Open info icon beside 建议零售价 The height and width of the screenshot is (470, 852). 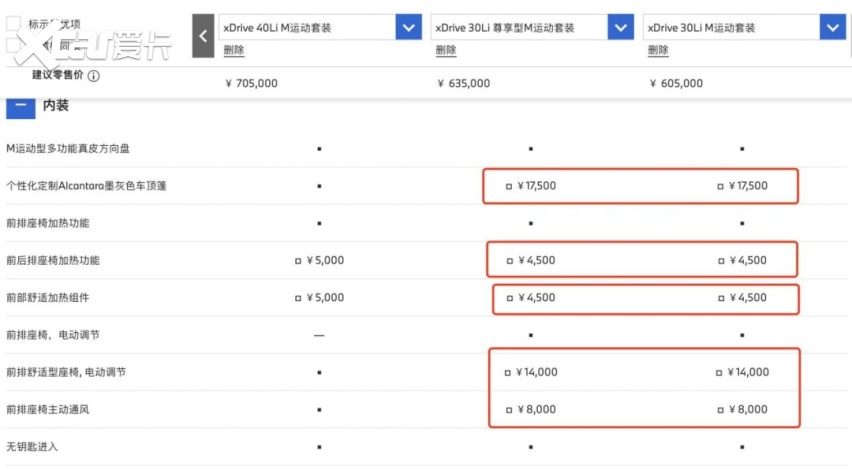point(93,76)
